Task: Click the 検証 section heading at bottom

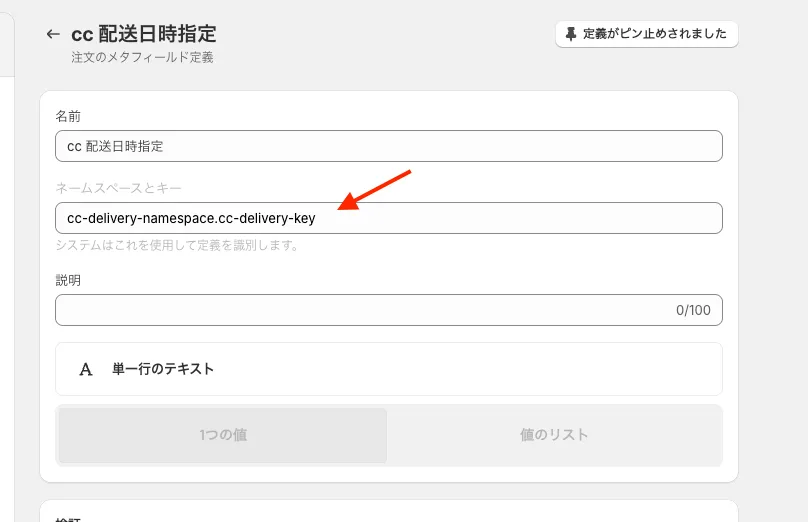Action: point(68,518)
